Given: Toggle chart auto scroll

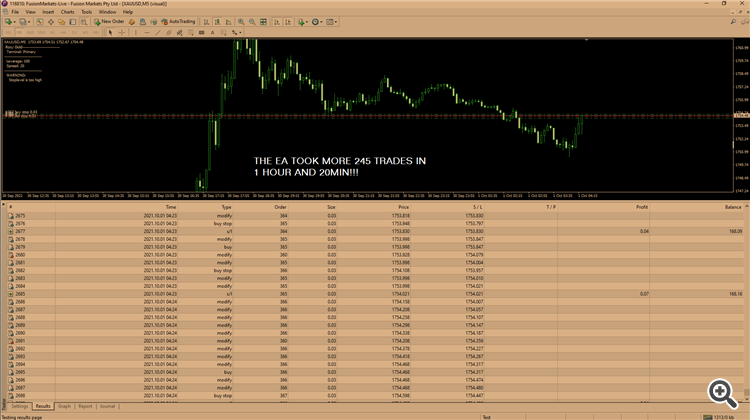Looking at the screenshot, I should [276, 22].
